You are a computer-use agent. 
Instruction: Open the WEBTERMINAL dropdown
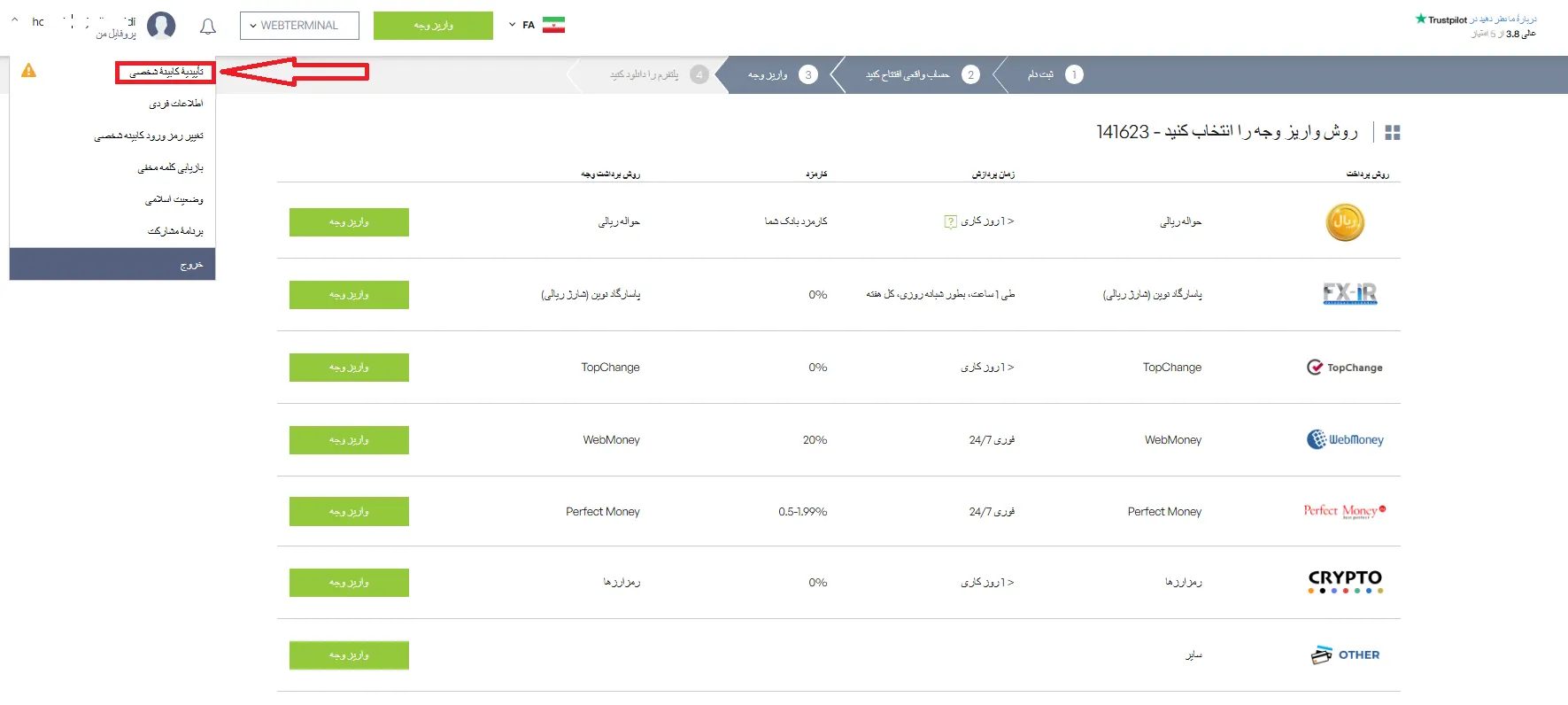pyautogui.click(x=299, y=26)
